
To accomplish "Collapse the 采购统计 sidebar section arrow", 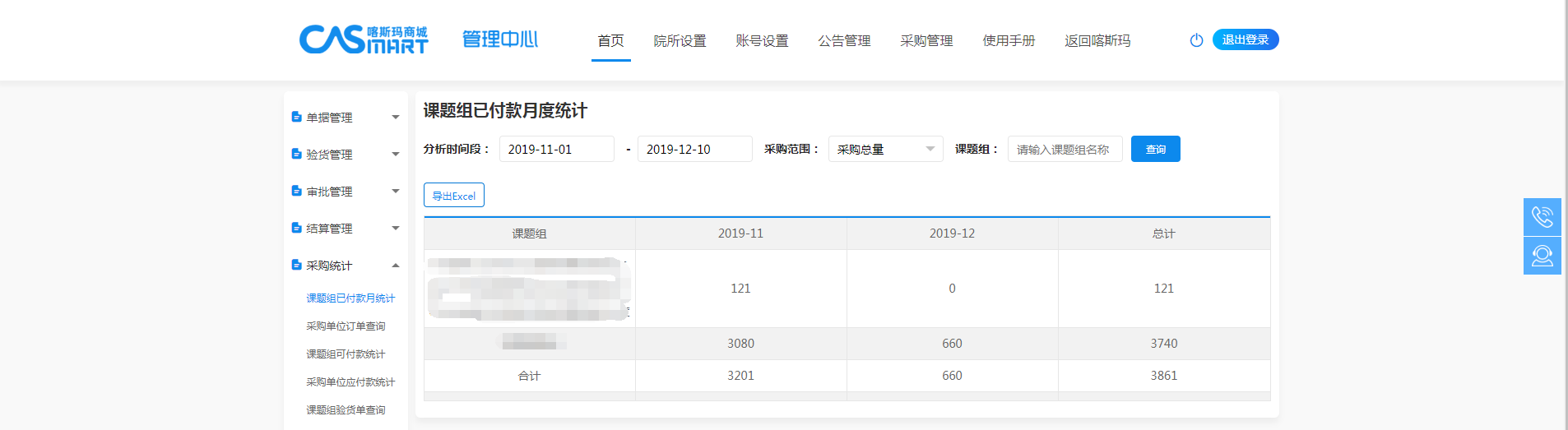I will 396,266.
